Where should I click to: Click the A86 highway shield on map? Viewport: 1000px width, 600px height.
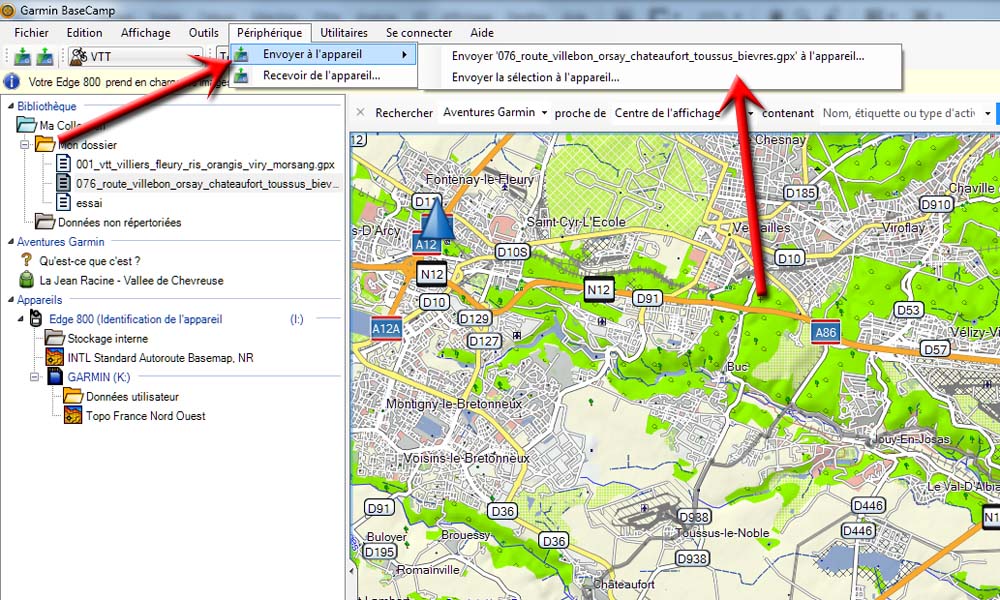click(x=825, y=332)
